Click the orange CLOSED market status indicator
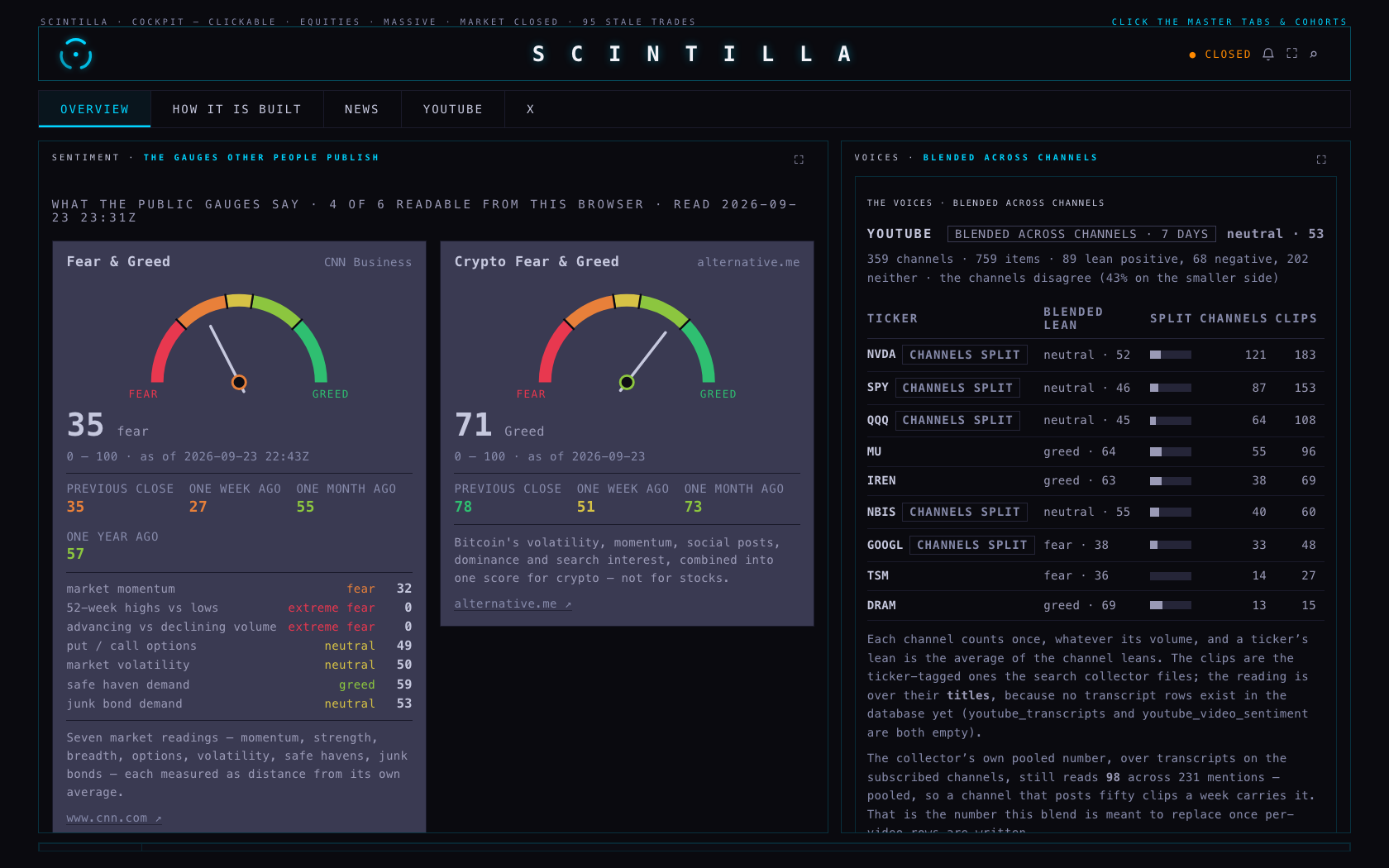This screenshot has width=1389, height=868. 1220,55
